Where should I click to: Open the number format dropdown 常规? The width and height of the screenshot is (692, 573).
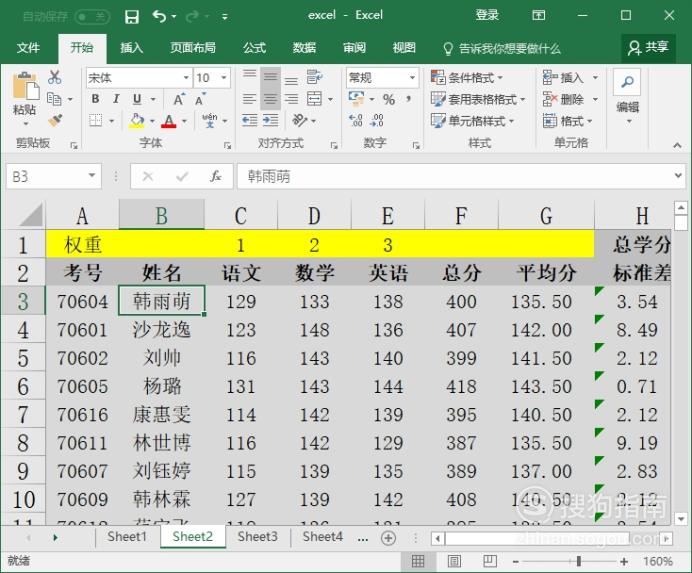412,78
